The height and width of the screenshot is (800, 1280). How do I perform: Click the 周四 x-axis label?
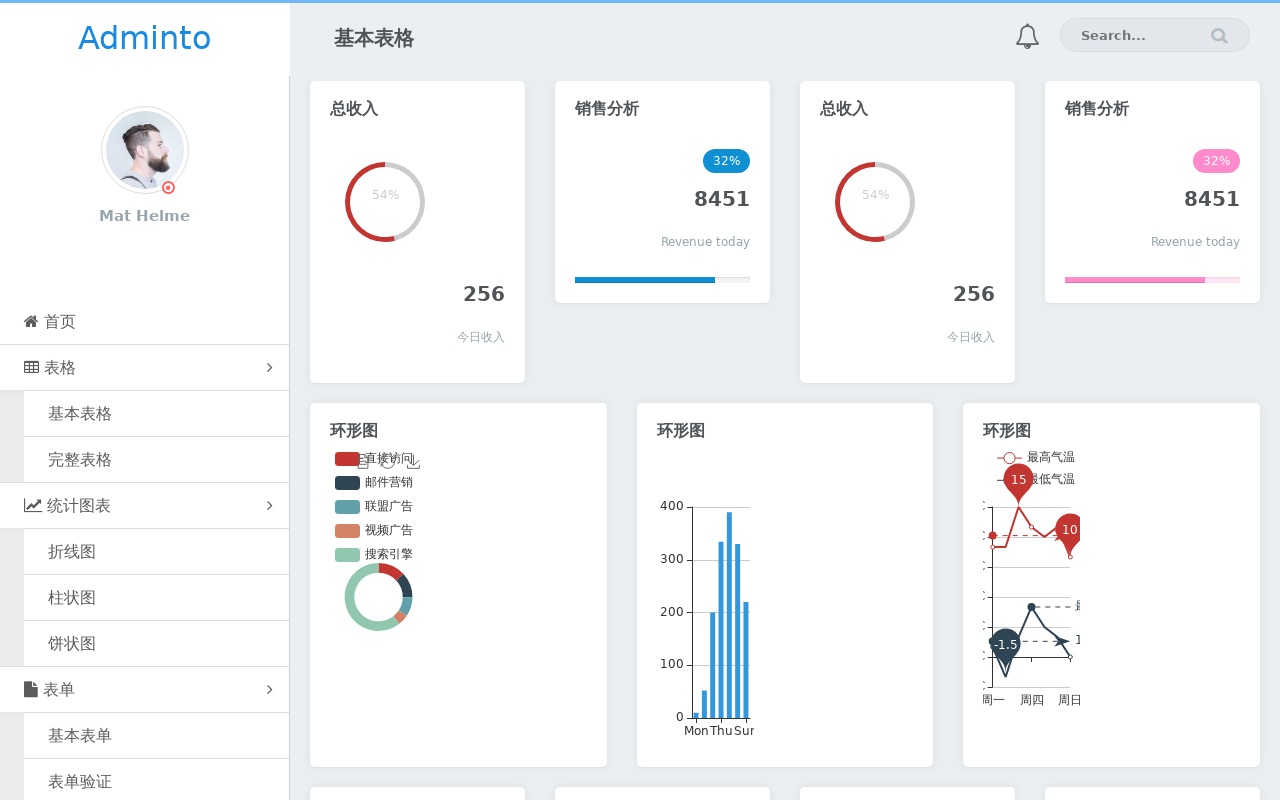click(x=1032, y=700)
